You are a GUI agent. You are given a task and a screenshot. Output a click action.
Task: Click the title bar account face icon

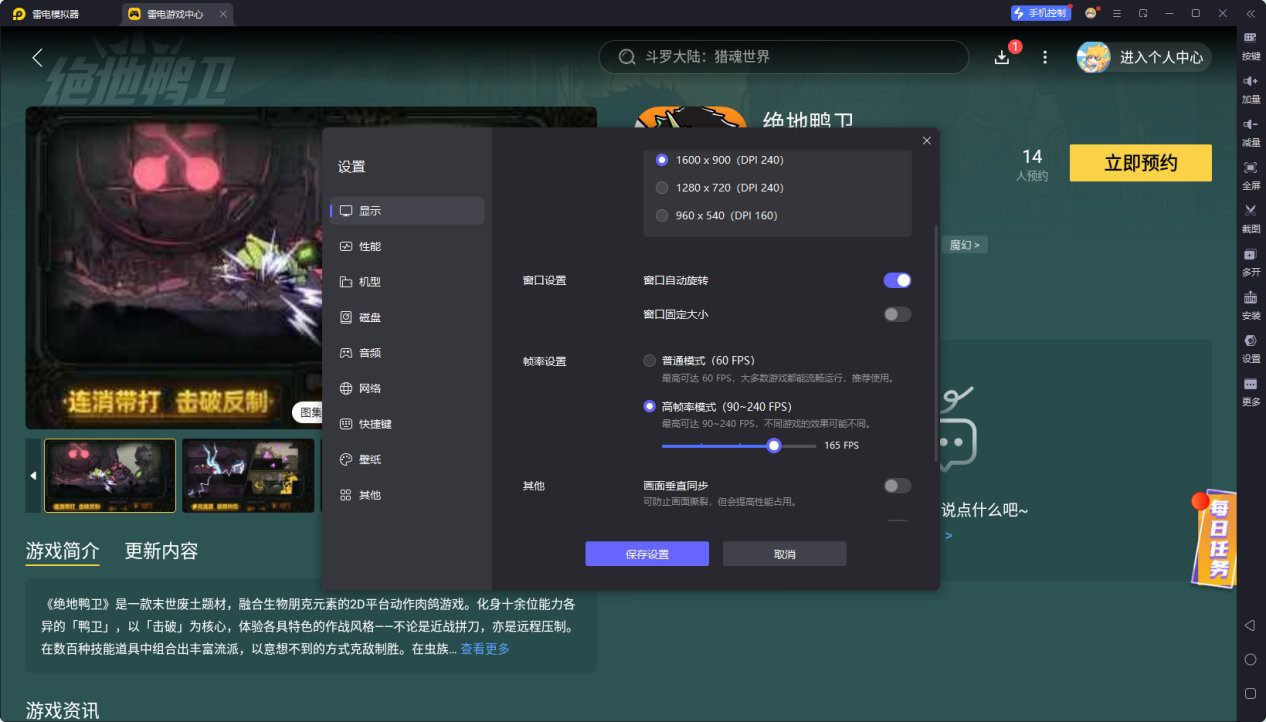(1091, 13)
